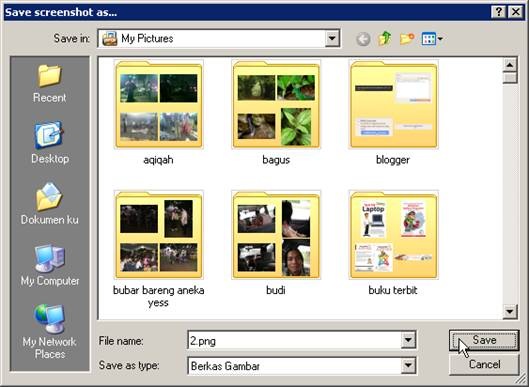
Task: Expand the Save as type dropdown arrow
Action: [x=408, y=366]
